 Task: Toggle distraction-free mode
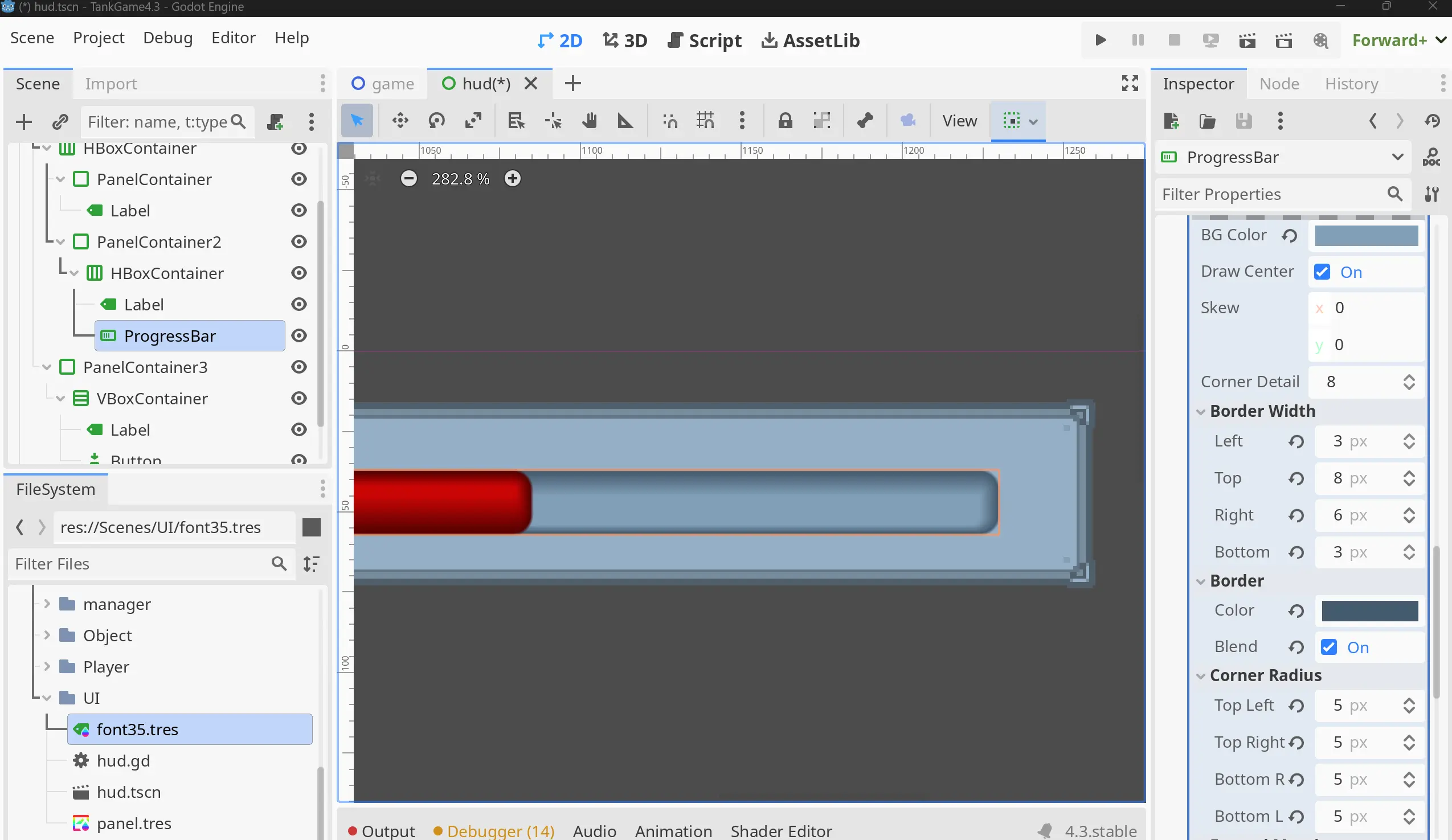coord(1130,84)
